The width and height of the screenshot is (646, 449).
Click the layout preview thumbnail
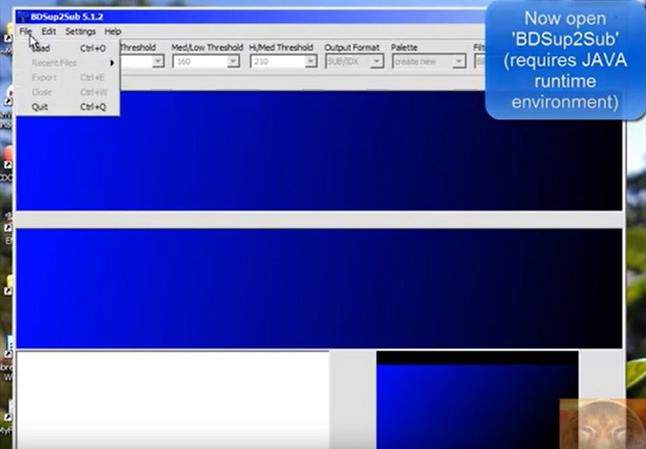[x=477, y=400]
